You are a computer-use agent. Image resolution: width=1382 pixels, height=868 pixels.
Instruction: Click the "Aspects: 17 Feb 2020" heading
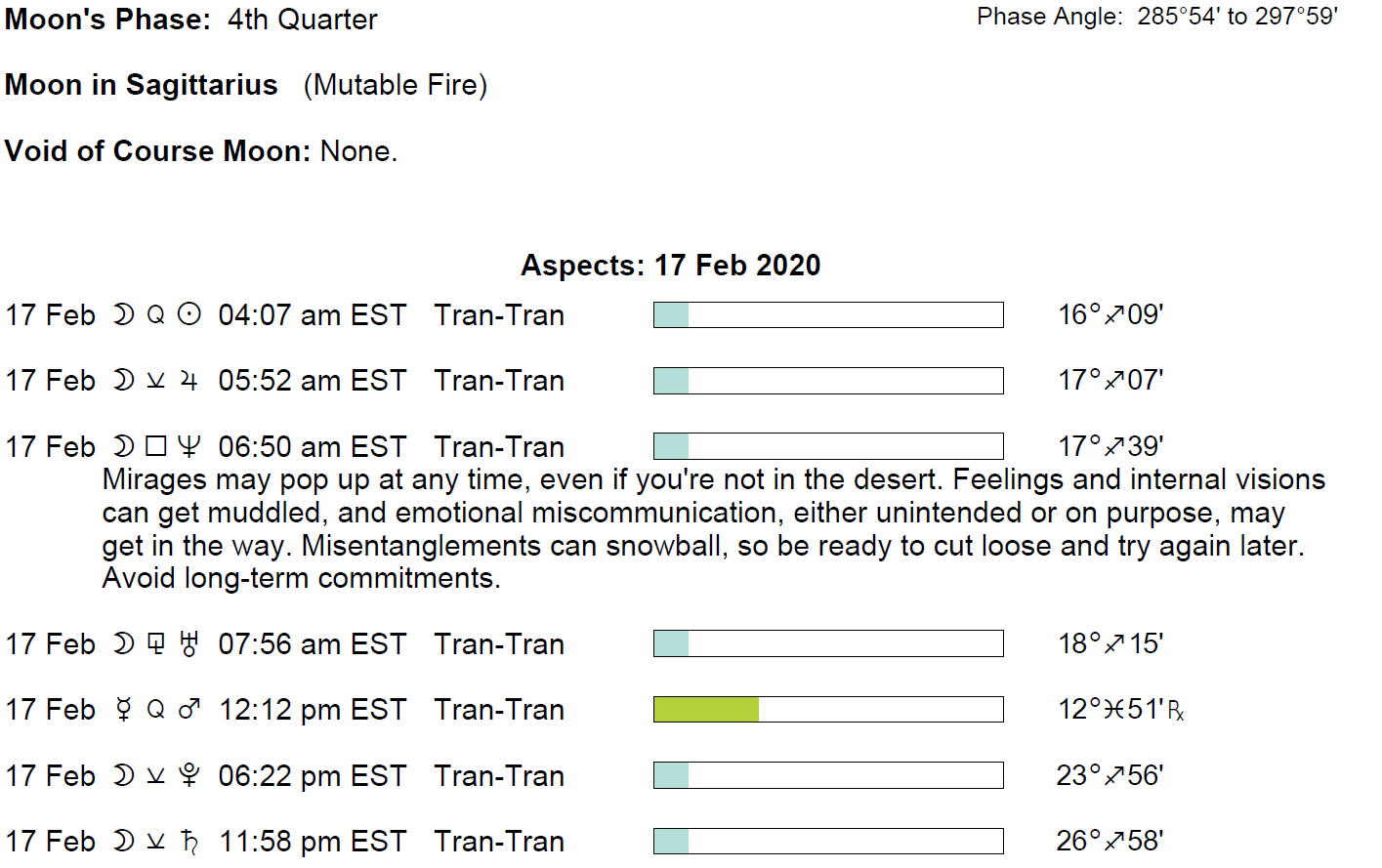670,266
